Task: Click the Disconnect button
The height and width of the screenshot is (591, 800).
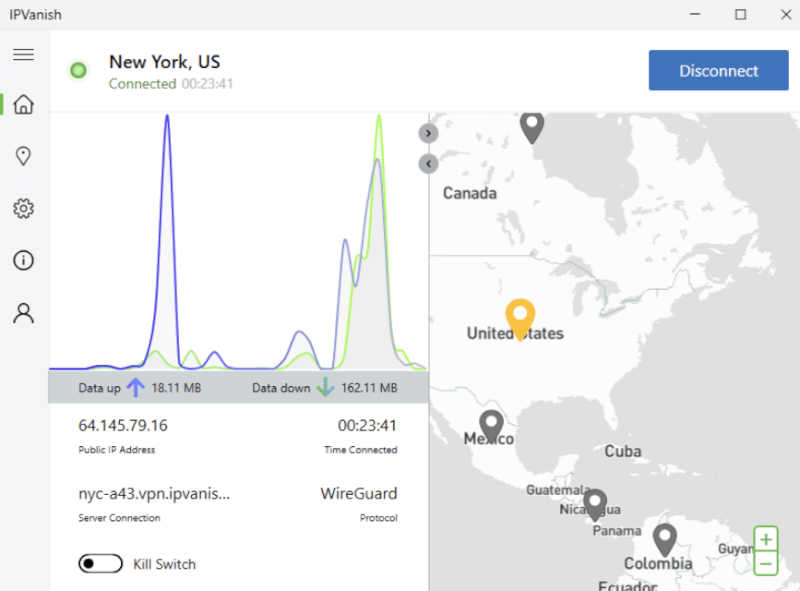Action: click(x=718, y=71)
